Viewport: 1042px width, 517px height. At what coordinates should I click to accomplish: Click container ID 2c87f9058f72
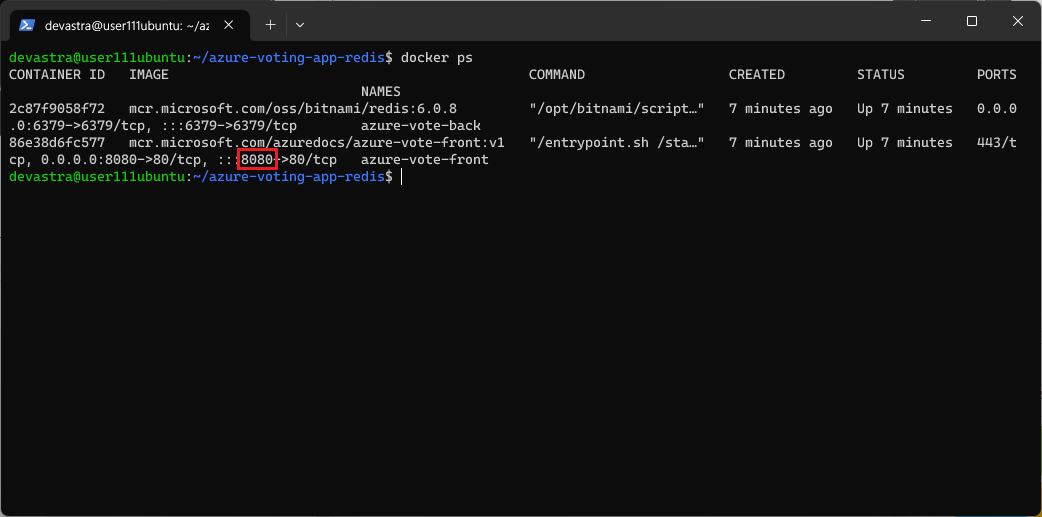click(57, 109)
